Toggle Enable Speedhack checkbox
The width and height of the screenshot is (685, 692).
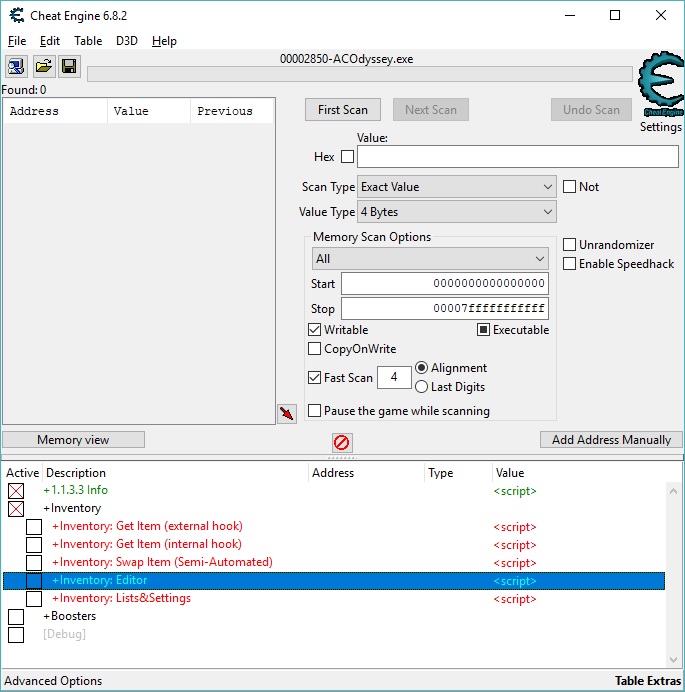pos(569,264)
